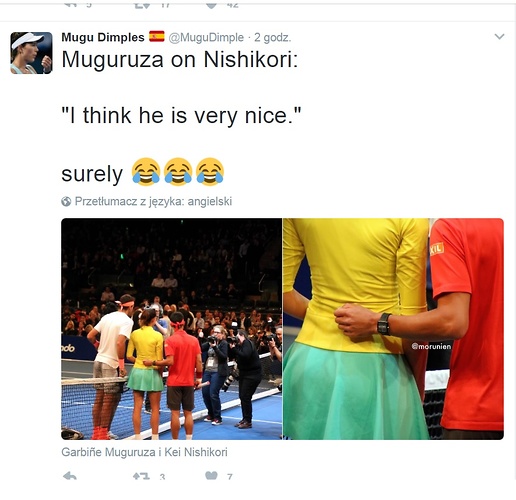The width and height of the screenshot is (516, 500).
Task: Open the left photo of the tennis court
Action: (x=171, y=329)
